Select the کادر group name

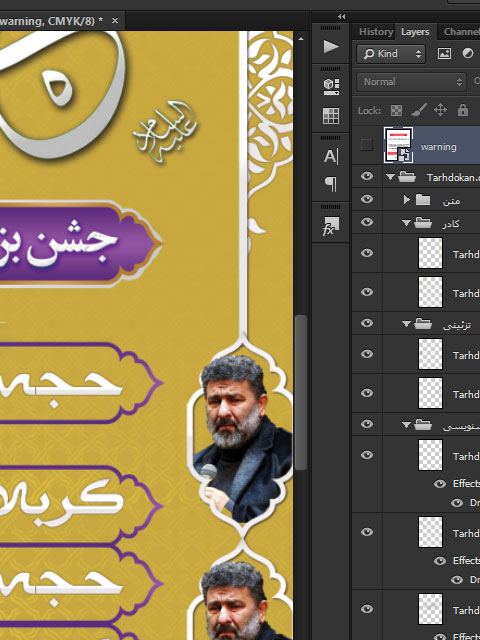point(450,224)
